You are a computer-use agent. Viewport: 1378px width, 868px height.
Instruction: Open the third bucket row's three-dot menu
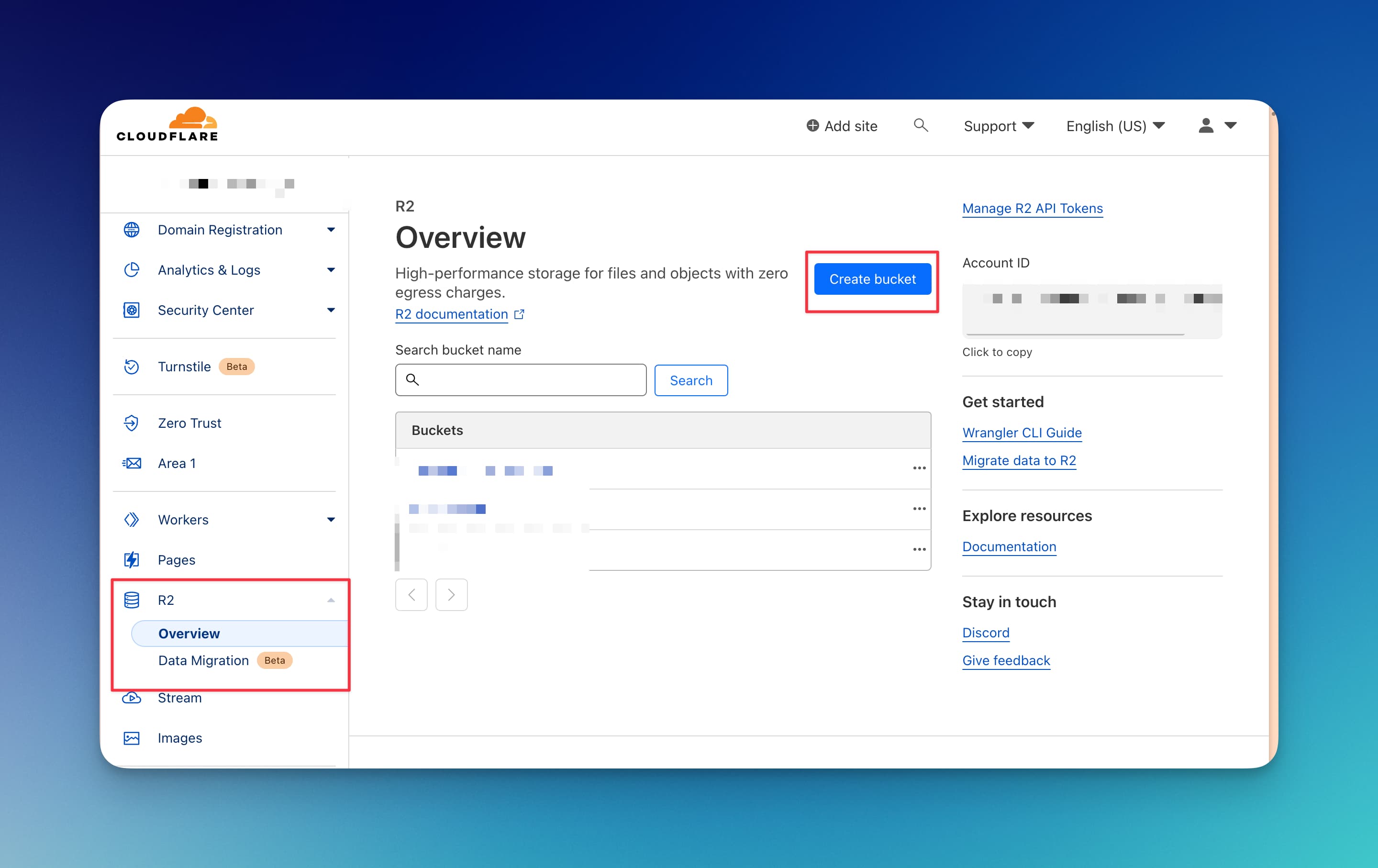coord(919,549)
